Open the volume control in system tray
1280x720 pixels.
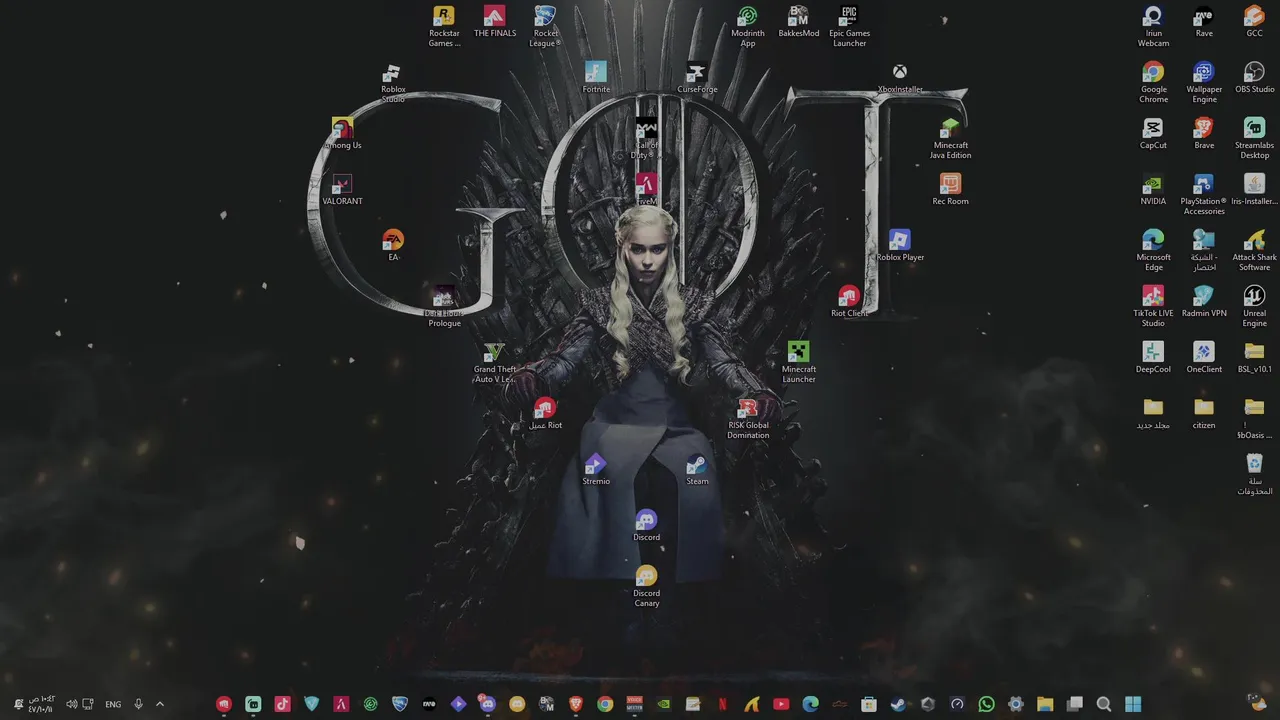click(x=72, y=704)
